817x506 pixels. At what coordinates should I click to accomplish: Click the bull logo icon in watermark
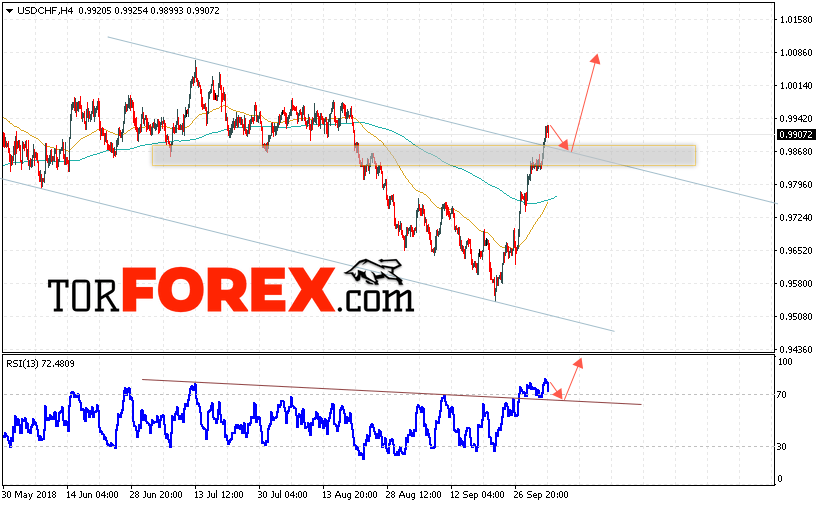click(374, 271)
